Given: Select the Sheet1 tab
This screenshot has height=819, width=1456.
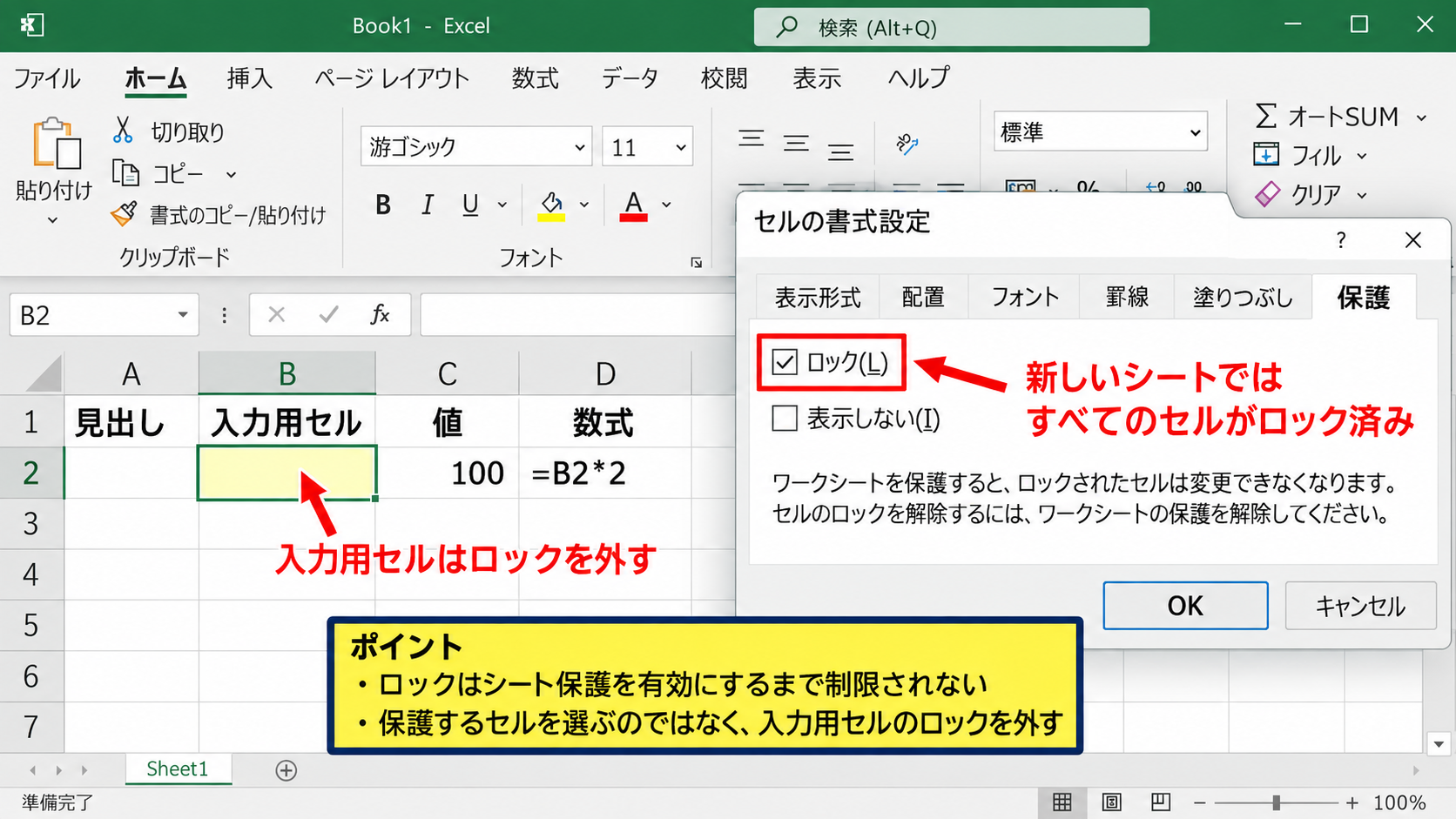Looking at the screenshot, I should (178, 769).
